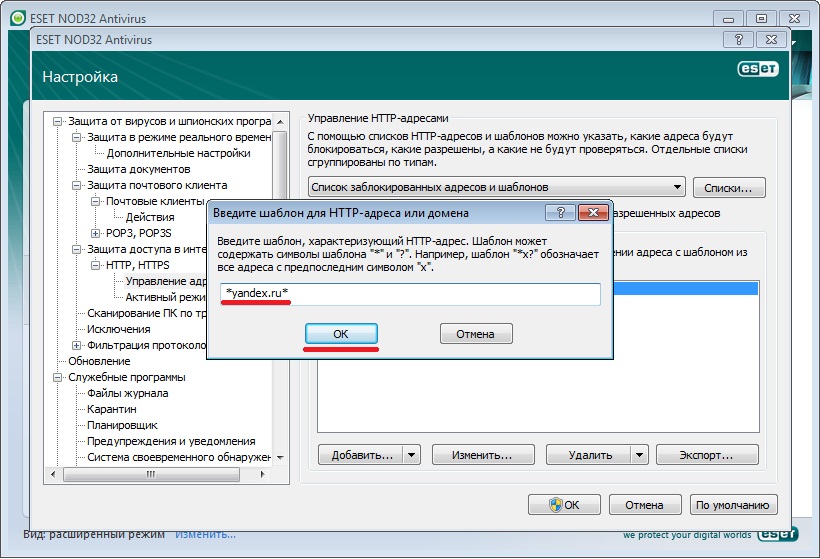Click ESET icon in main window title
The height and width of the screenshot is (559, 820).
[x=18, y=18]
